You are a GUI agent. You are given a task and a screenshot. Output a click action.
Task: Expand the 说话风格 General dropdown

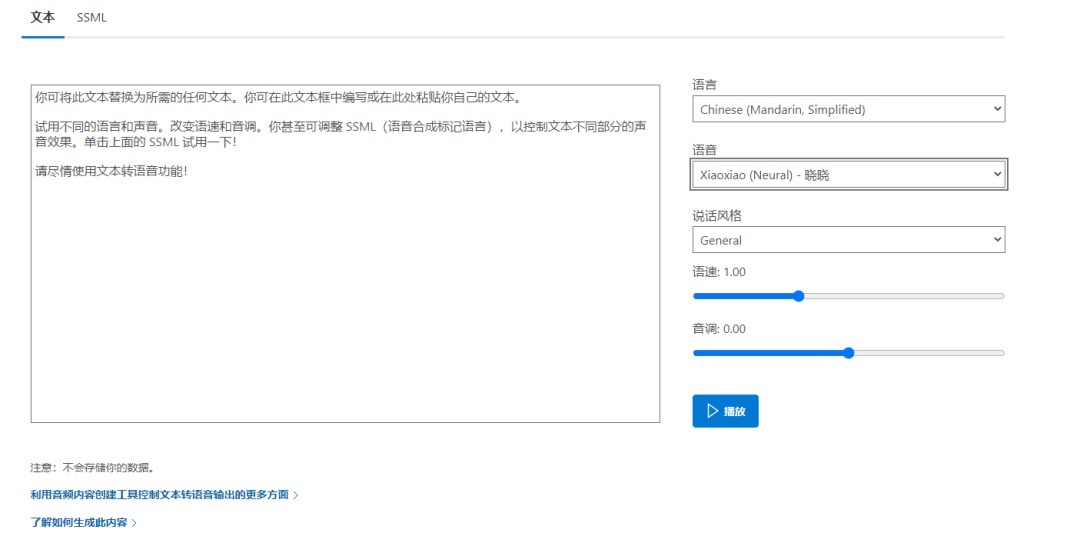pos(848,240)
